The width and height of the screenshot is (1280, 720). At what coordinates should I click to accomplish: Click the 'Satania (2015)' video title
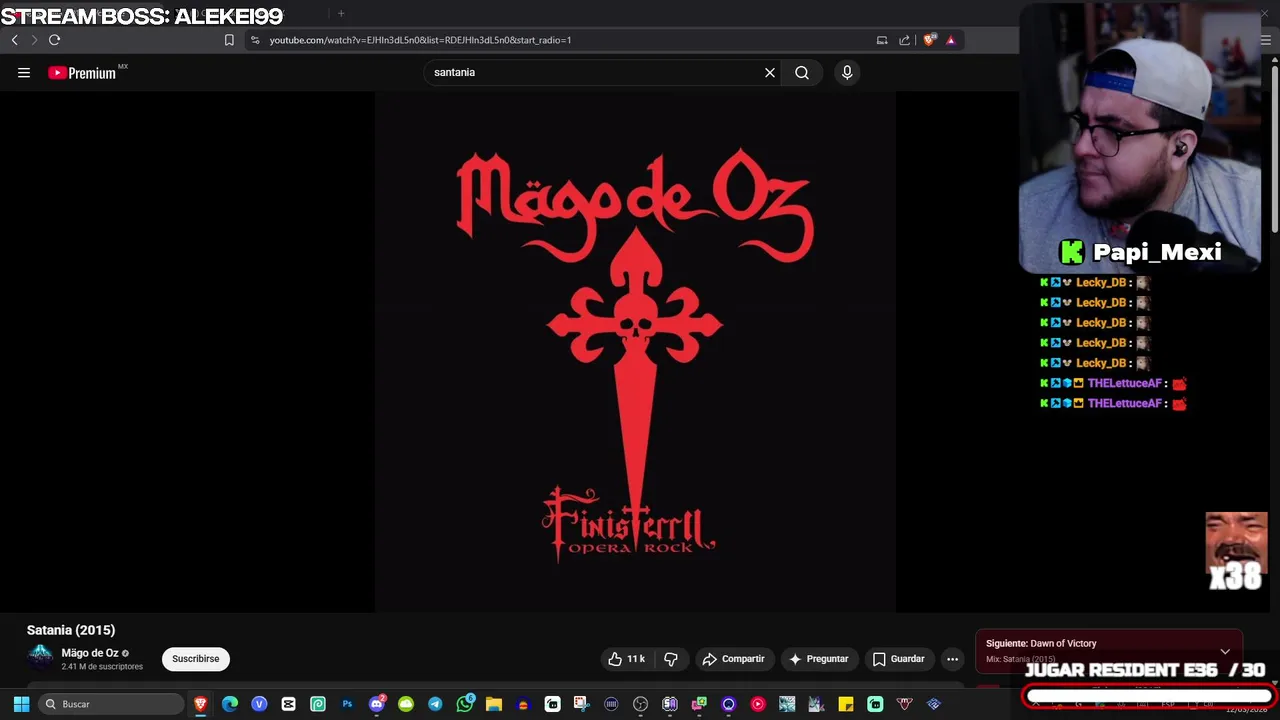(x=71, y=630)
